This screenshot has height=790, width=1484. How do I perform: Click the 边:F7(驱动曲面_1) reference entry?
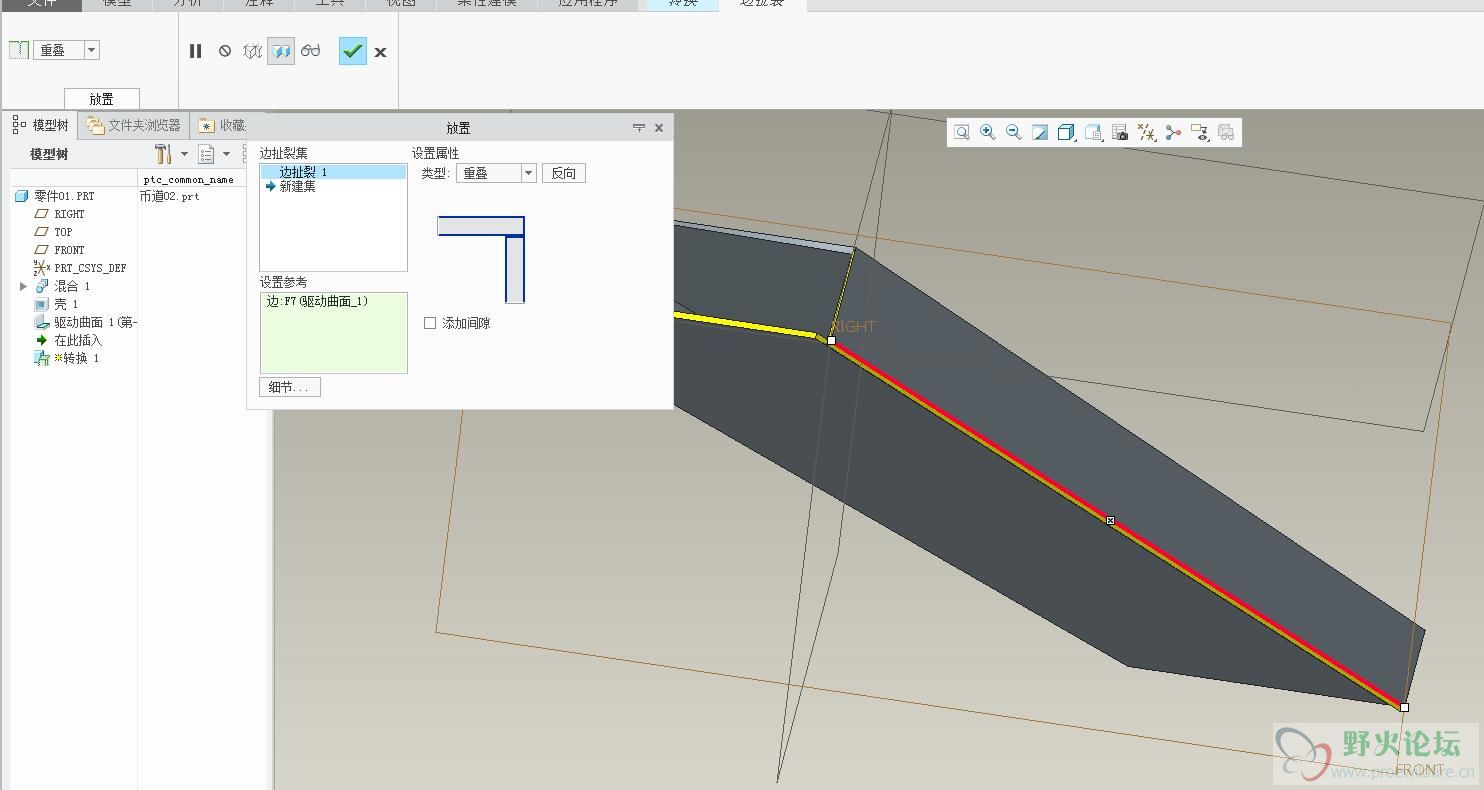pos(318,301)
